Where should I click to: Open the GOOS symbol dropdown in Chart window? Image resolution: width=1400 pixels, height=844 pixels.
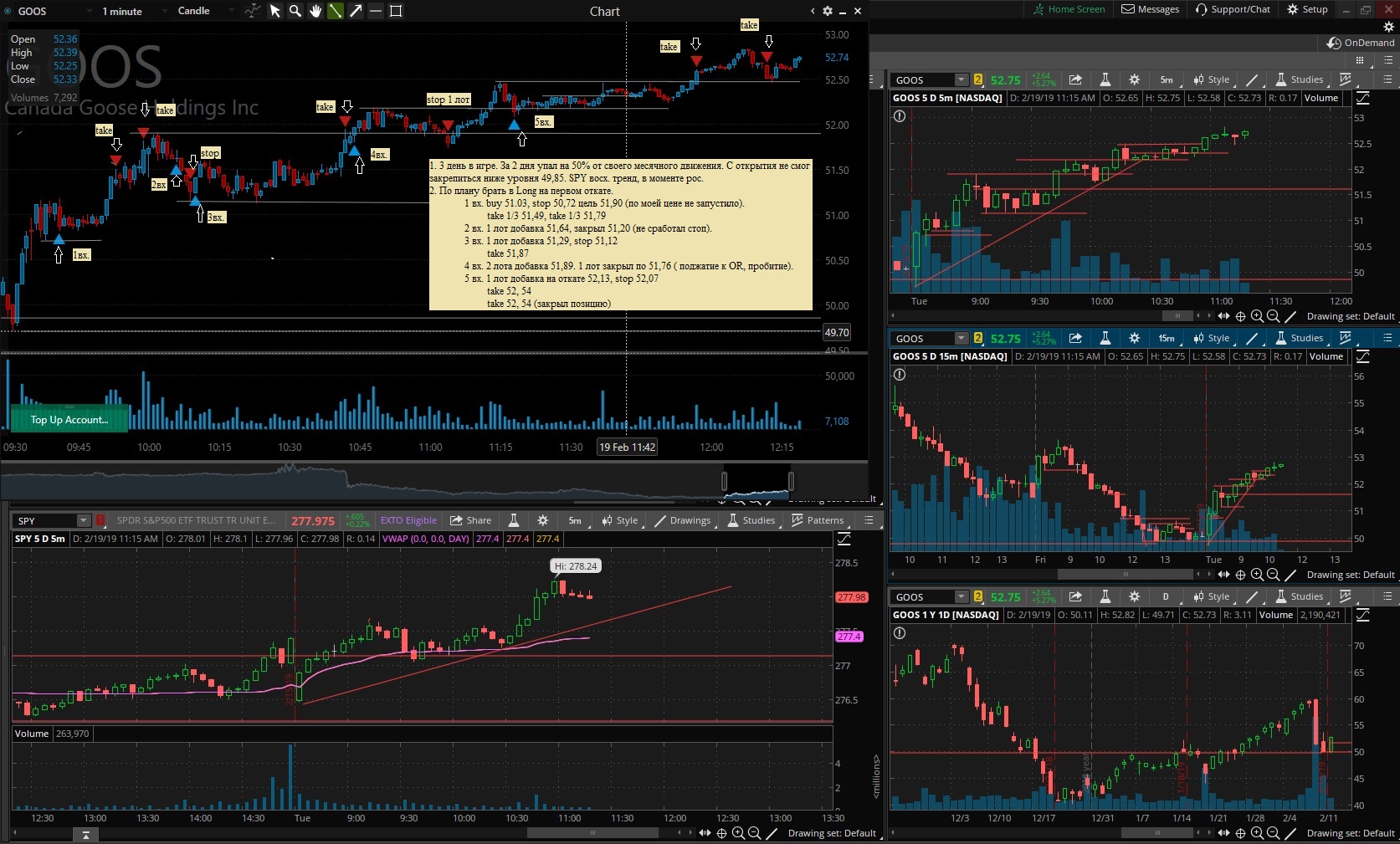55,11
